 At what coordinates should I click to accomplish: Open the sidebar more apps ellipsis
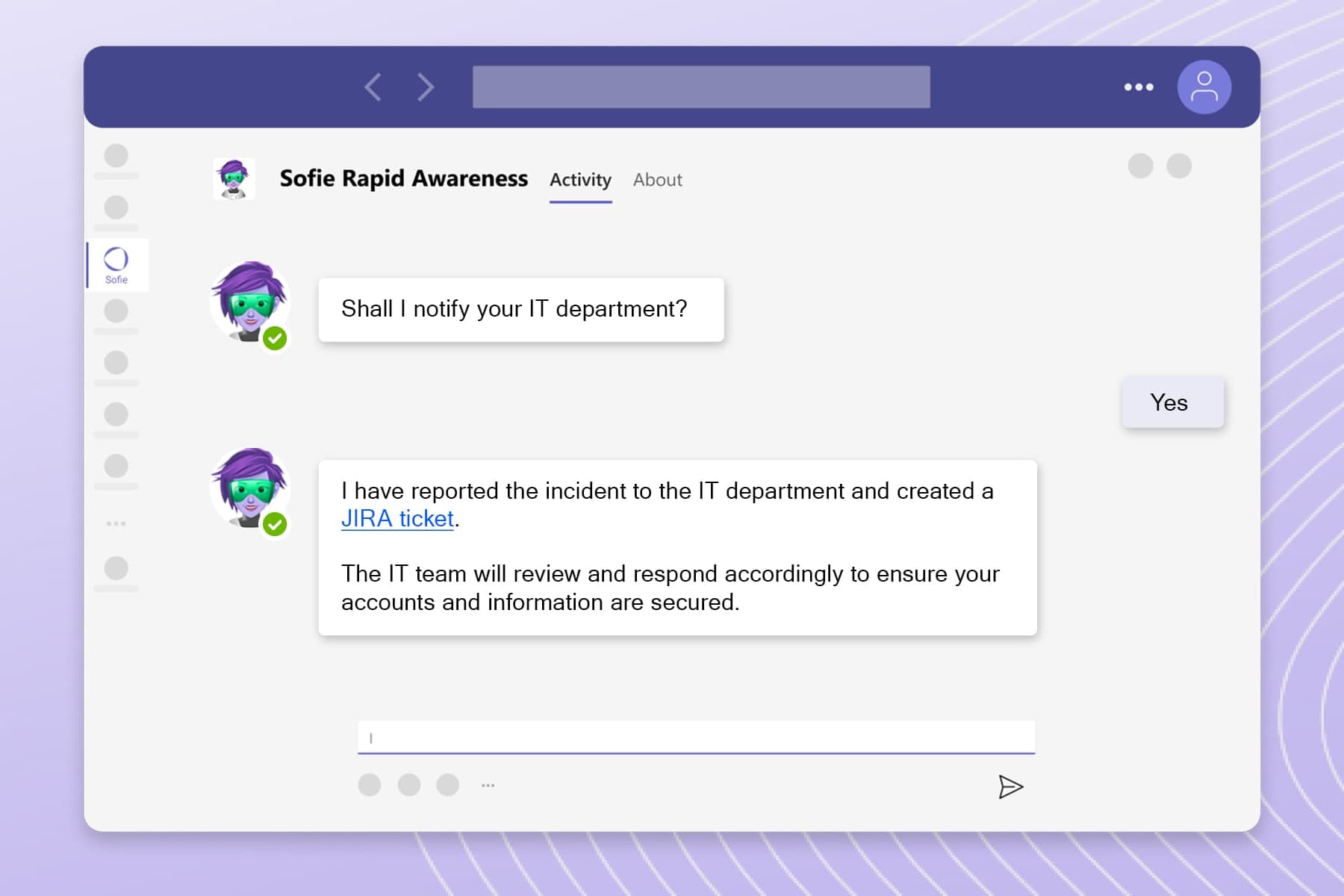pos(116,523)
